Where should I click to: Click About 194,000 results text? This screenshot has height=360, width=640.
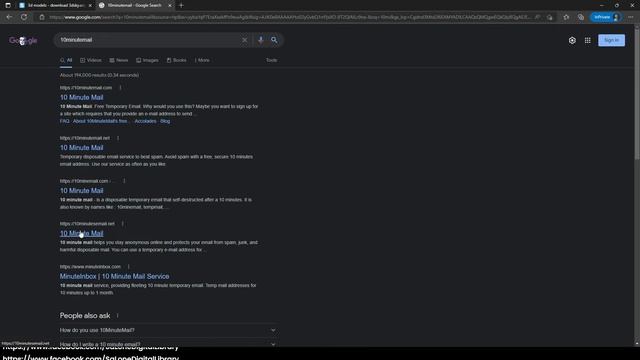[99, 76]
